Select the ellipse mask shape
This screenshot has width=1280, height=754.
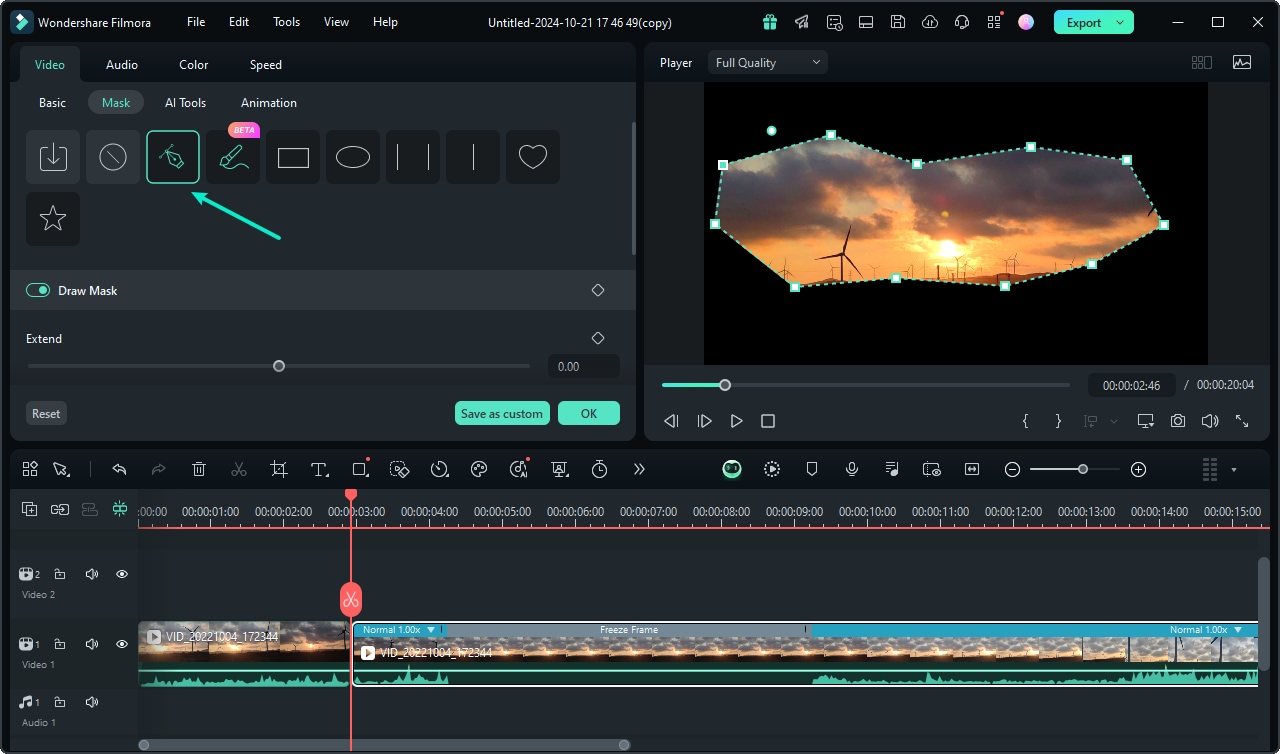353,157
